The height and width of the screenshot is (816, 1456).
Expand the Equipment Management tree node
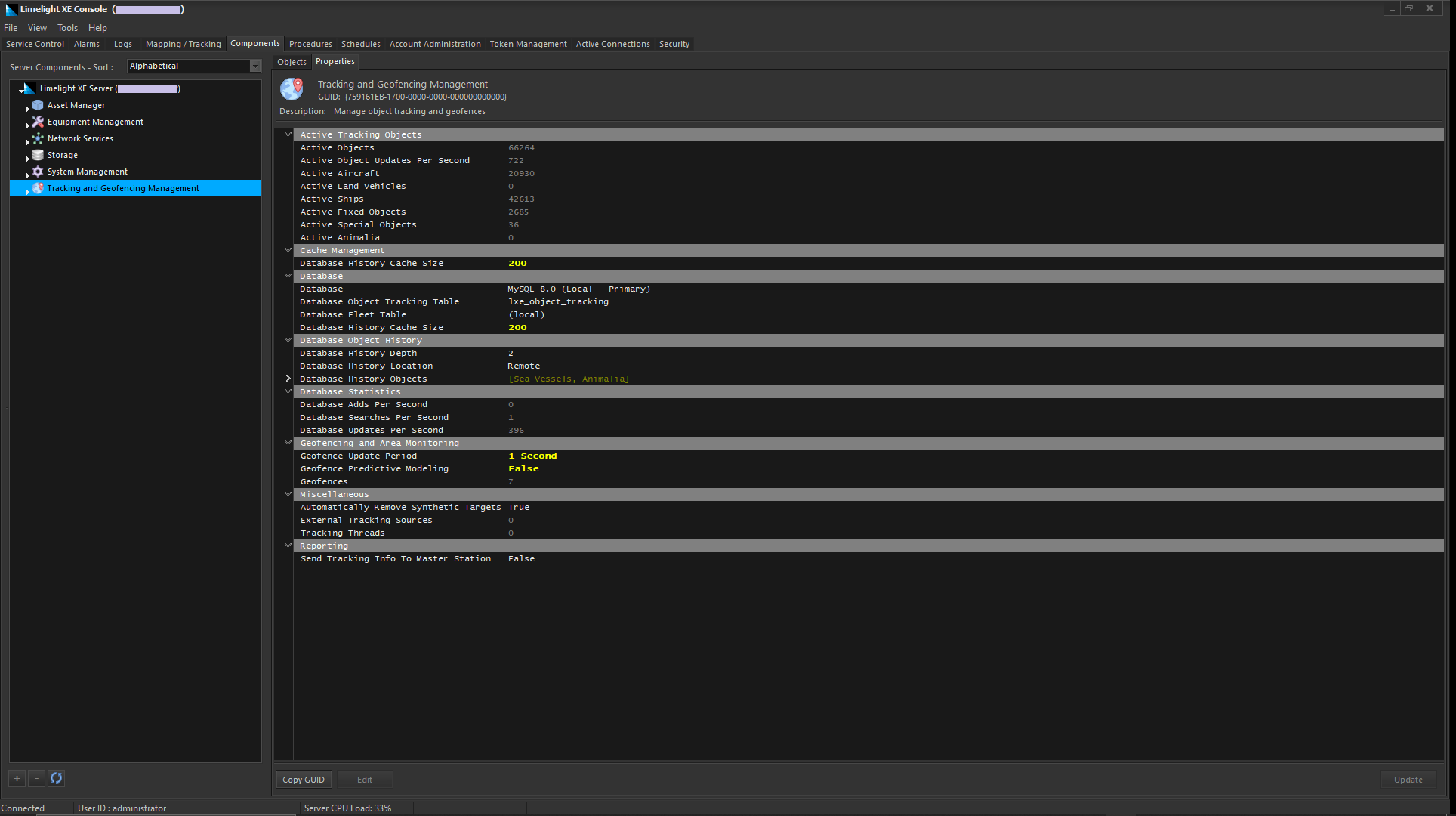27,125
